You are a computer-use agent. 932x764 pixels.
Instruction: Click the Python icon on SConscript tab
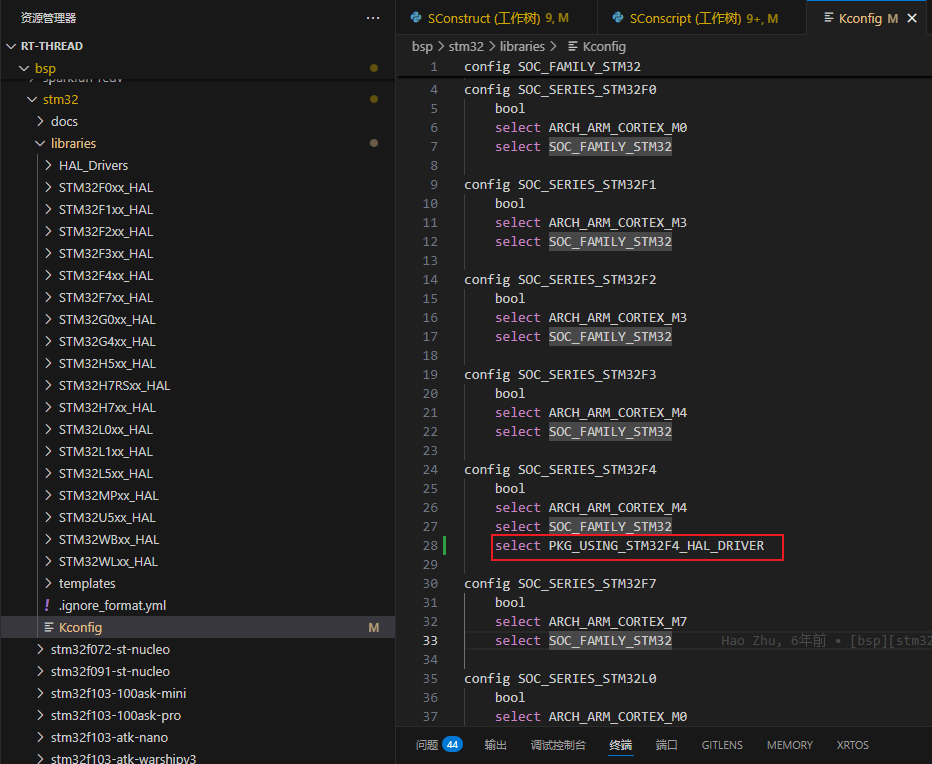[618, 18]
